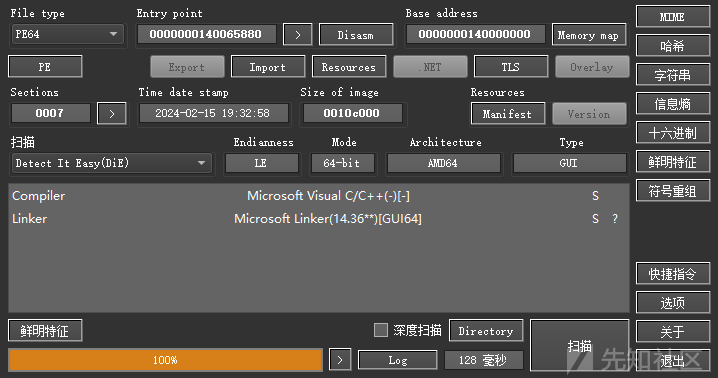Click the .NET button
Screen dimensions: 718x378
pos(430,67)
